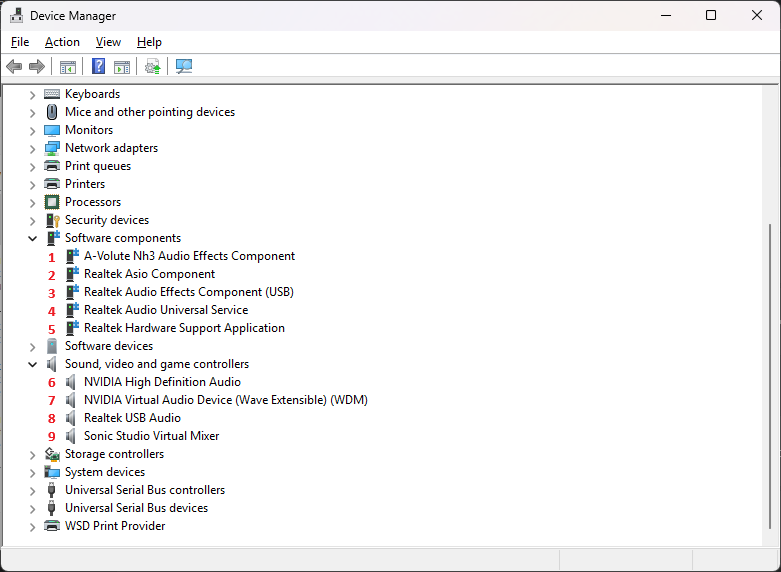Click the chip icon beside Processors
The width and height of the screenshot is (781, 572).
(52, 202)
